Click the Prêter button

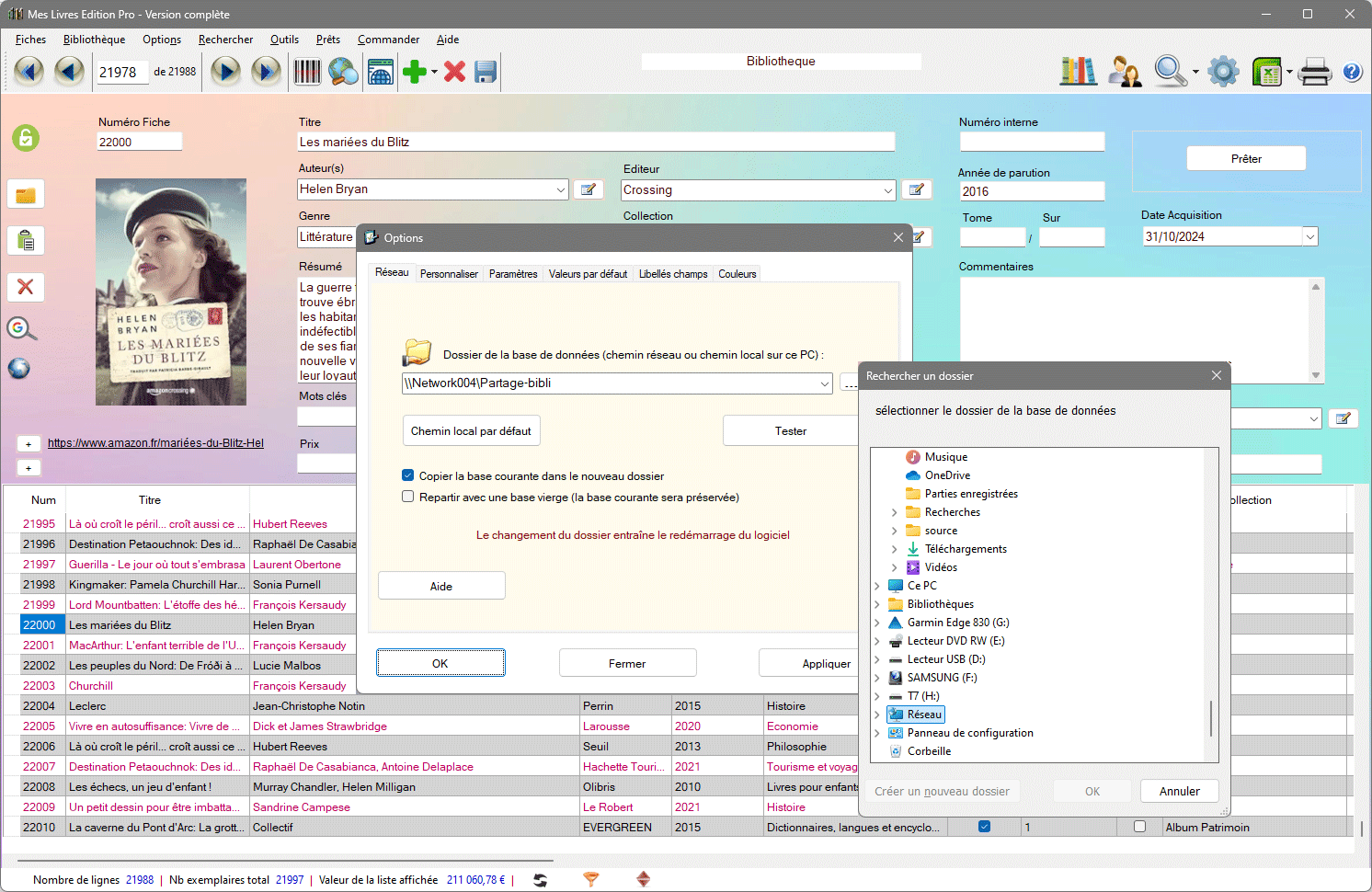pos(1246,158)
